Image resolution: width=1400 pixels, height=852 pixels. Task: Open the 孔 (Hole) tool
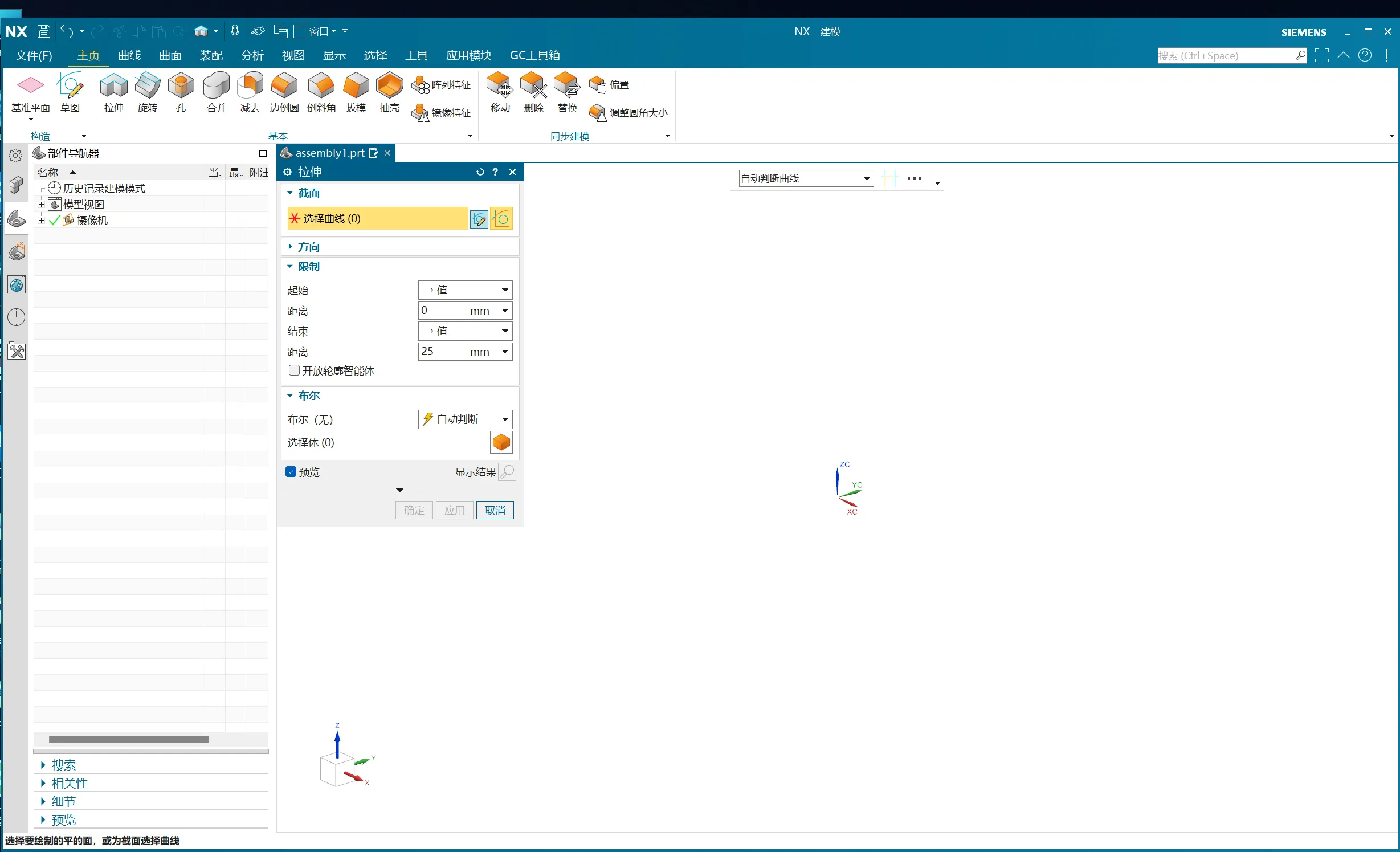coord(181,92)
